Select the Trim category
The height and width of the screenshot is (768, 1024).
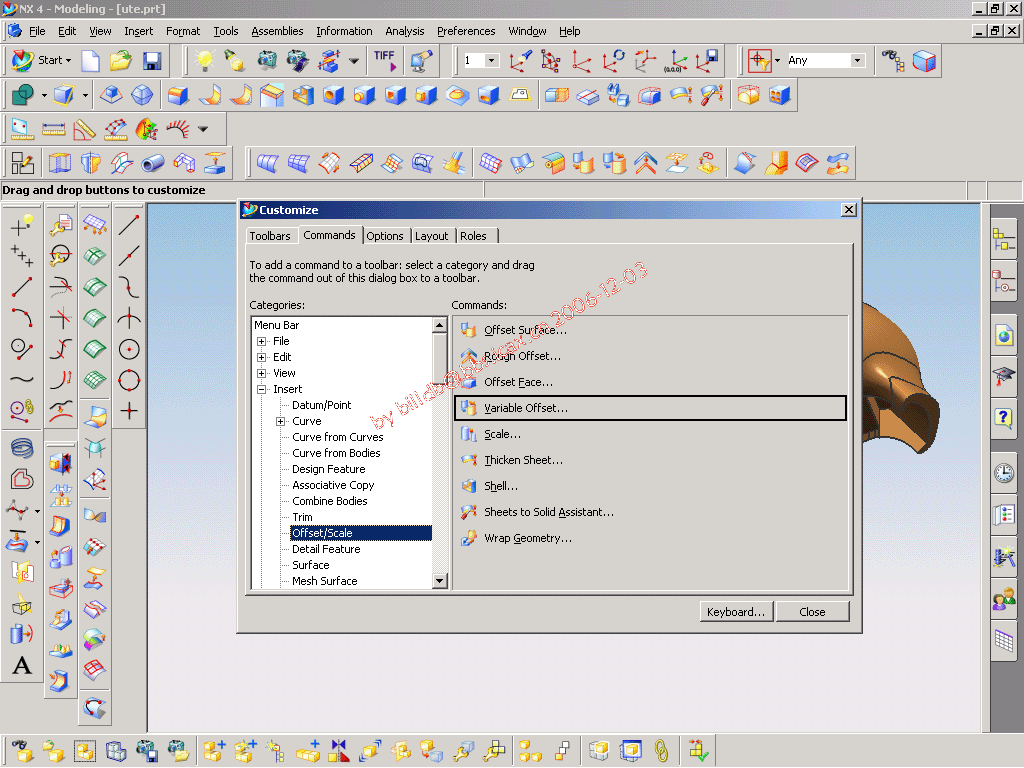(x=302, y=517)
